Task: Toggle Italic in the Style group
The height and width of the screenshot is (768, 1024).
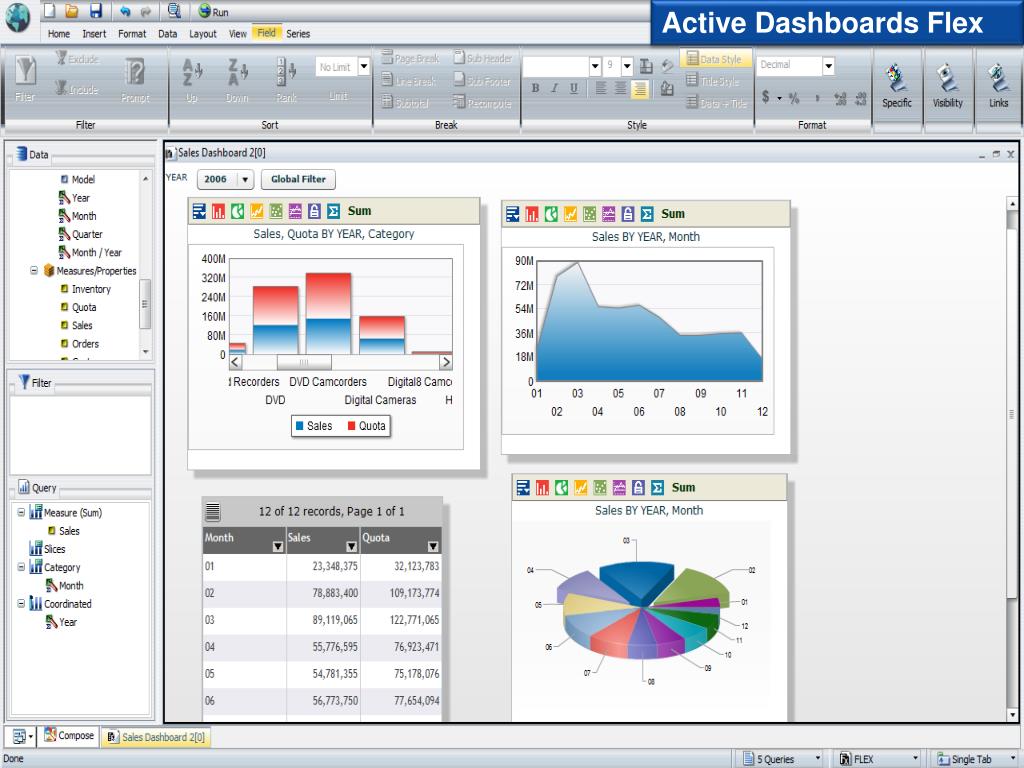Action: coord(555,88)
